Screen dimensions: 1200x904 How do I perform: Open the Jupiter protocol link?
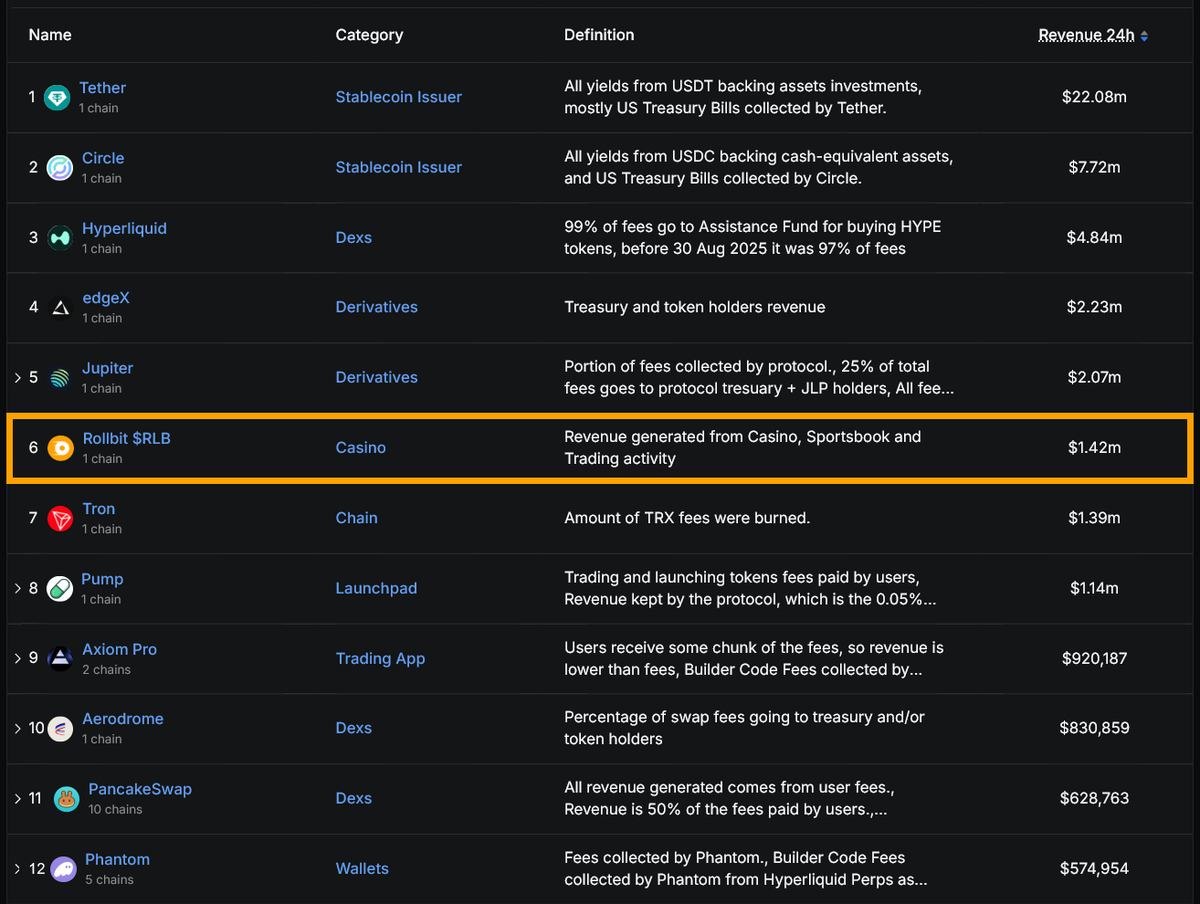click(107, 368)
